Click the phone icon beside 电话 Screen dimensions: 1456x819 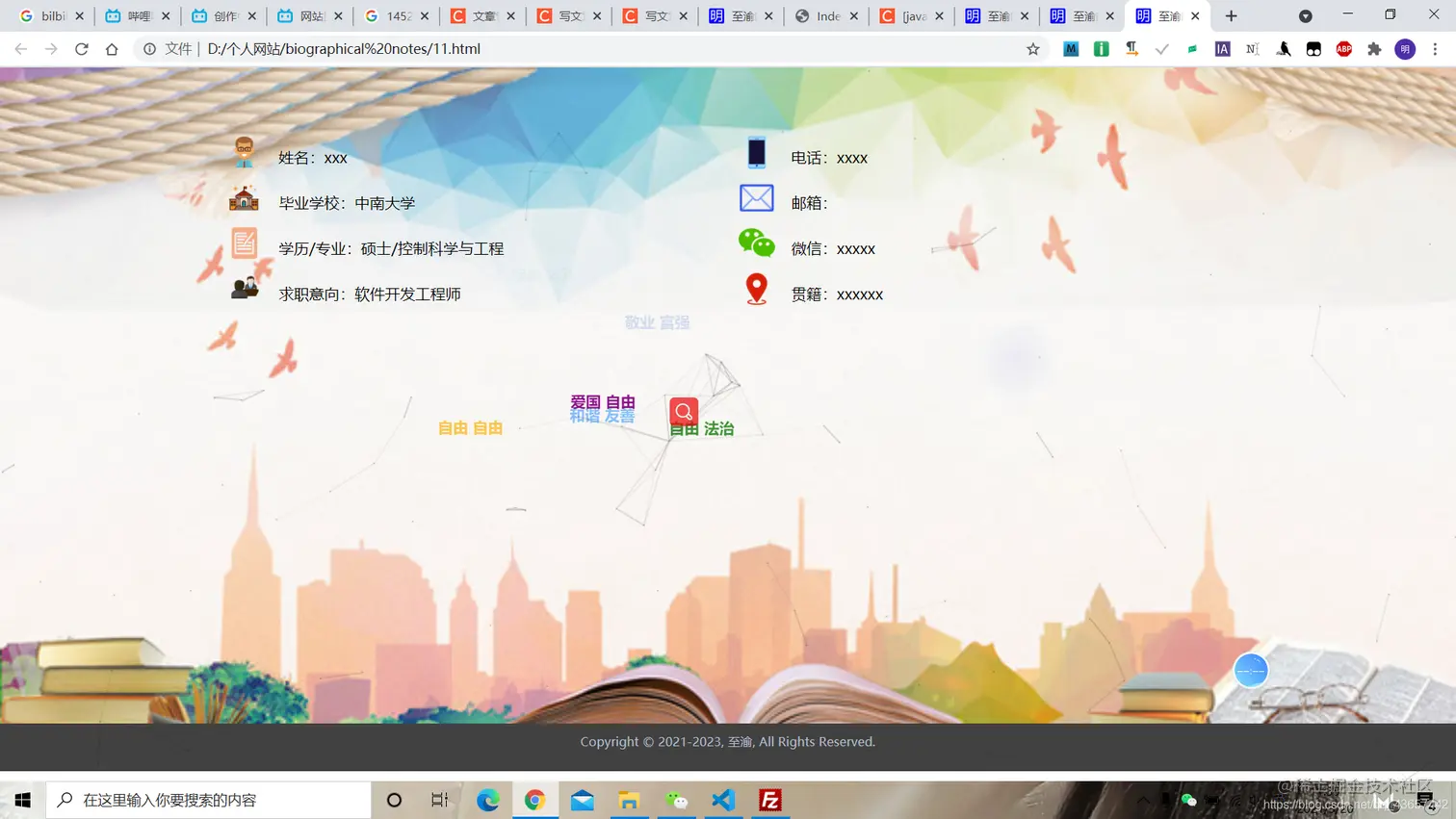pos(757,152)
